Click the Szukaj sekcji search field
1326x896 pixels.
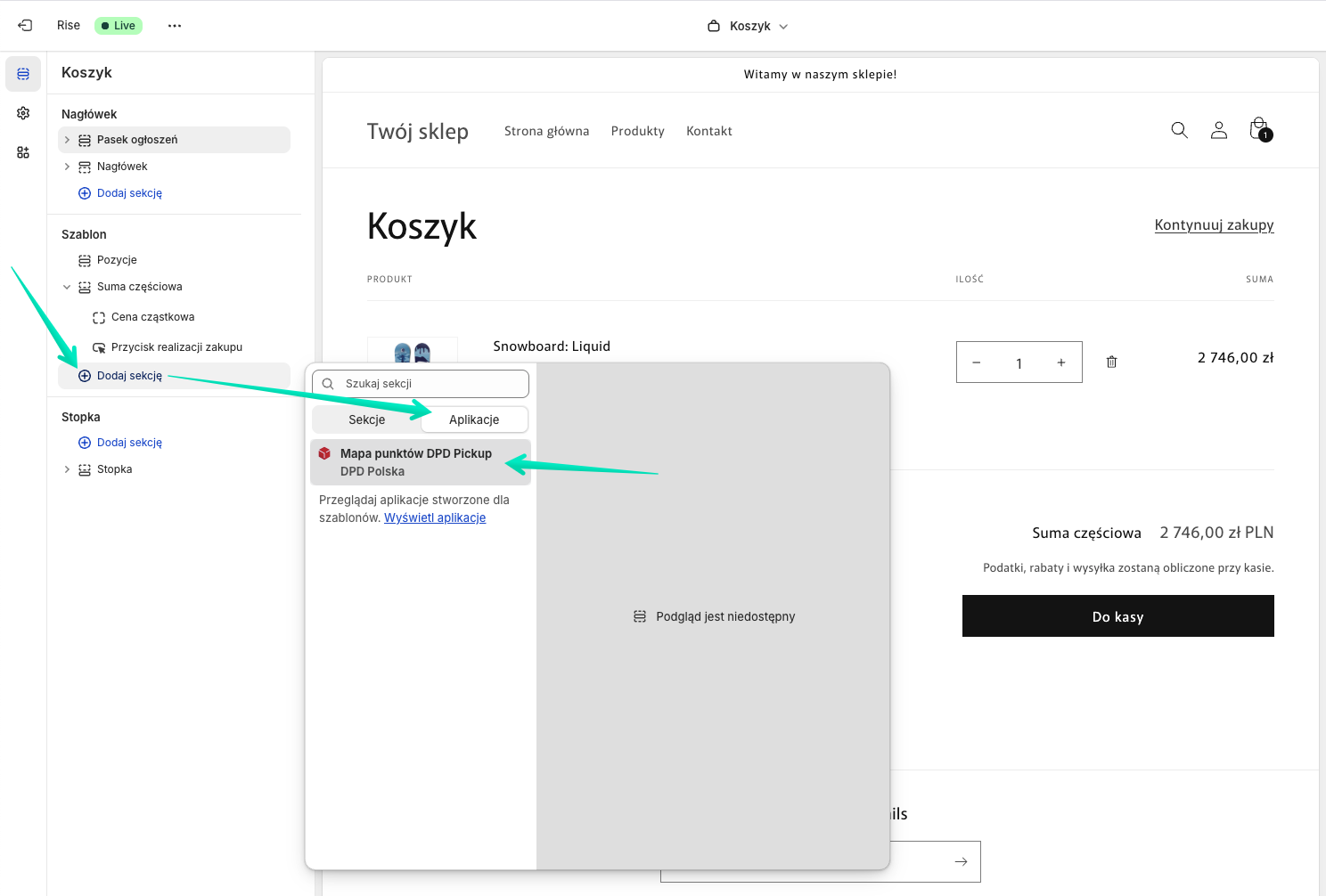click(x=421, y=384)
